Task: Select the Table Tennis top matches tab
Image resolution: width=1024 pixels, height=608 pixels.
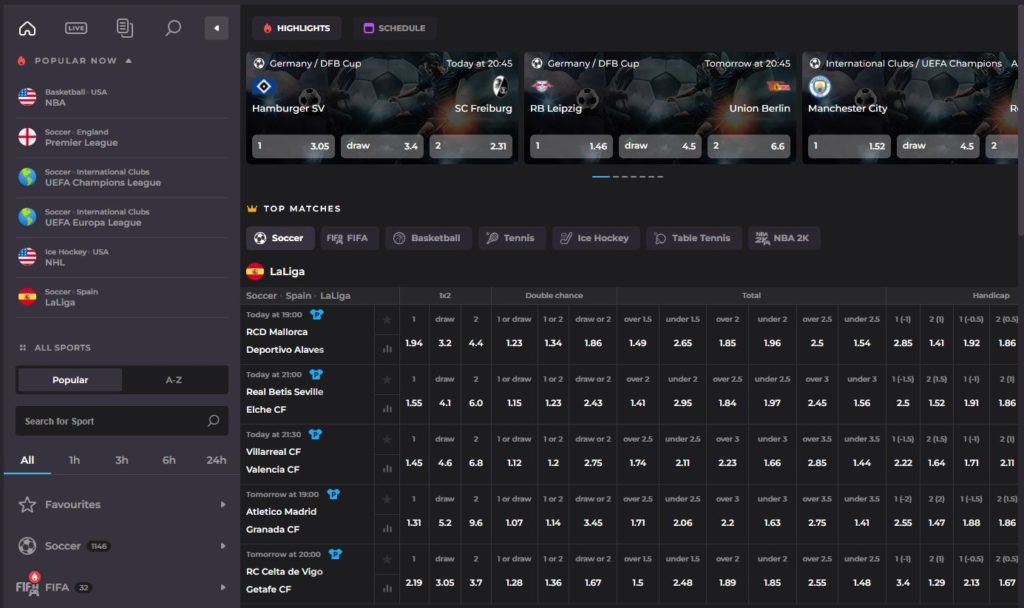Action: [x=693, y=238]
